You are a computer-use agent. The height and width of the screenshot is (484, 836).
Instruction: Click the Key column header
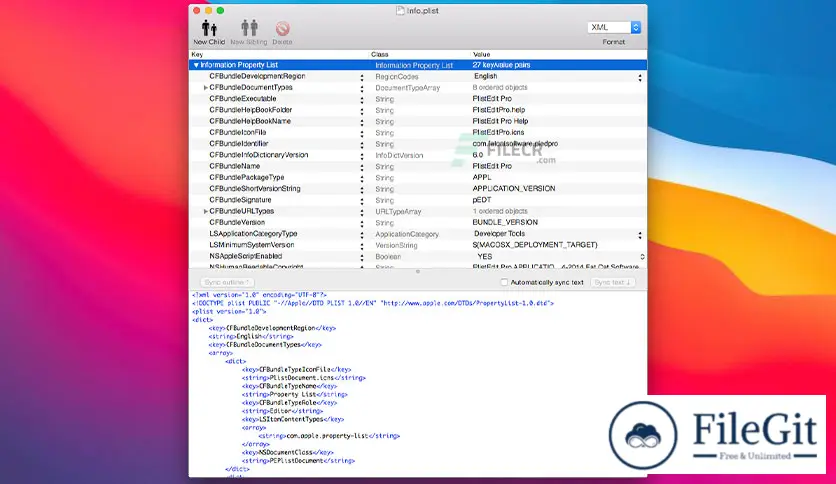pos(279,54)
